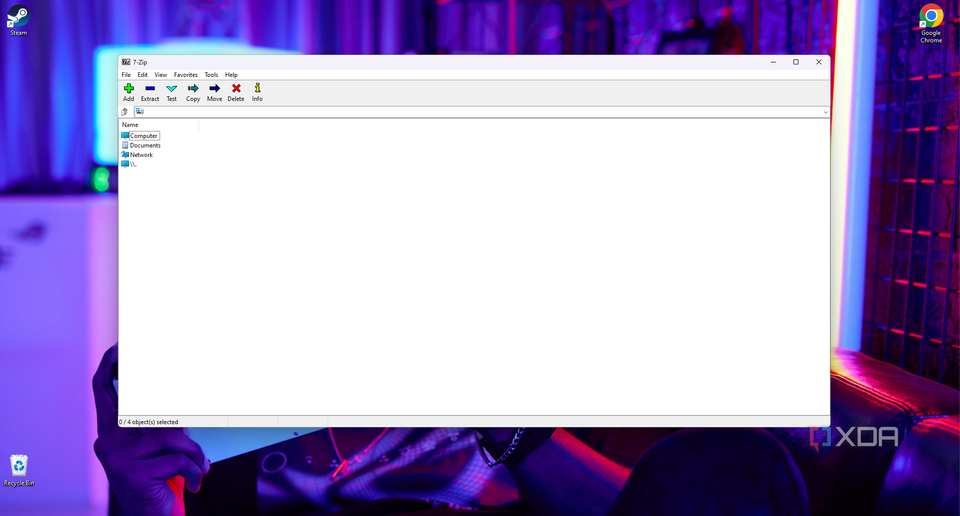This screenshot has height=516, width=960.
Task: Click the Test toolbar icon
Action: (x=171, y=89)
